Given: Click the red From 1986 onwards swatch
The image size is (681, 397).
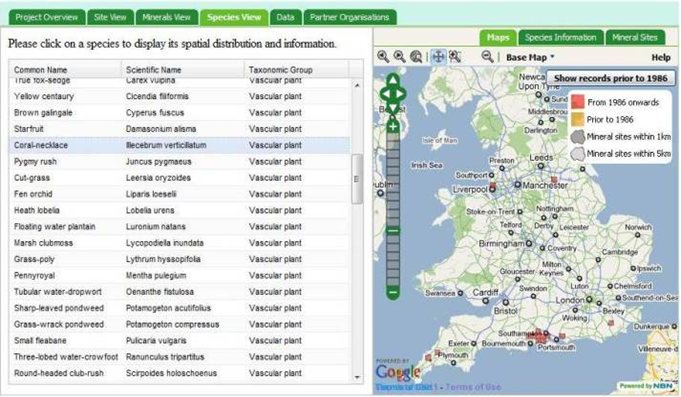Looking at the screenshot, I should (x=578, y=102).
